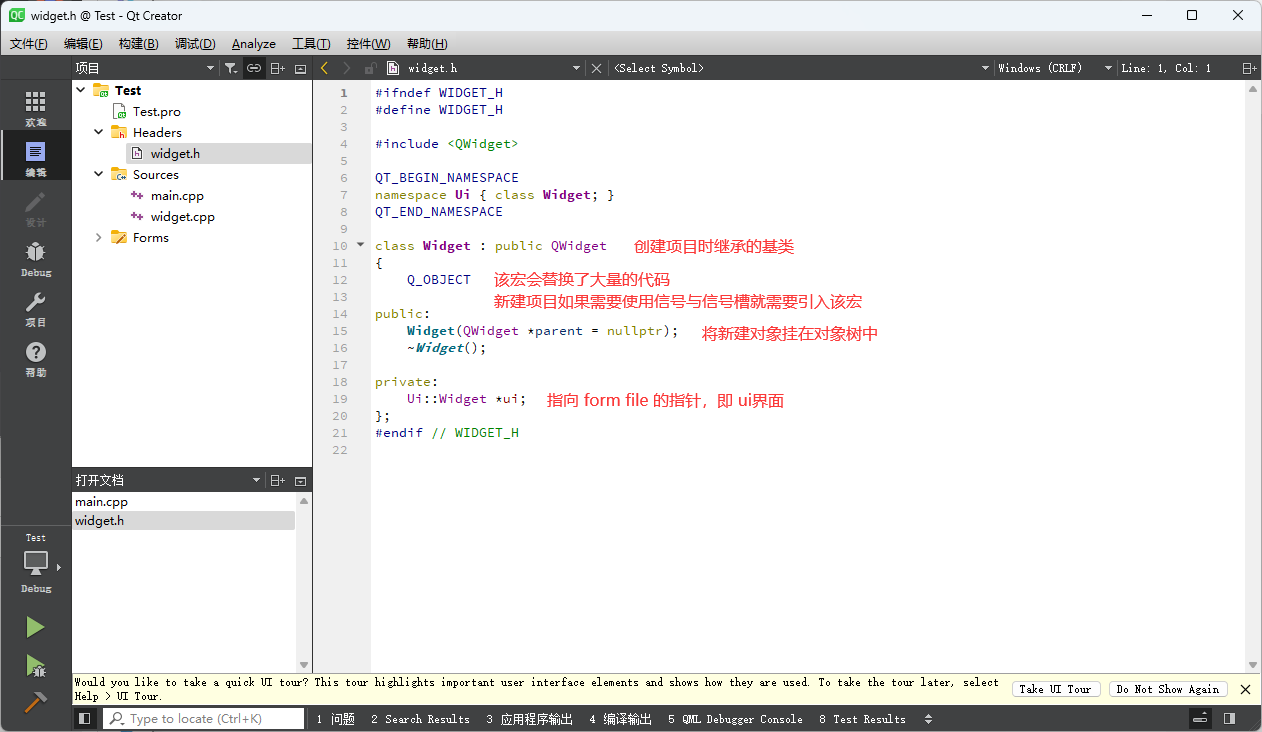The width and height of the screenshot is (1262, 732).
Task: Click Take UI Tour button
Action: 1056,689
